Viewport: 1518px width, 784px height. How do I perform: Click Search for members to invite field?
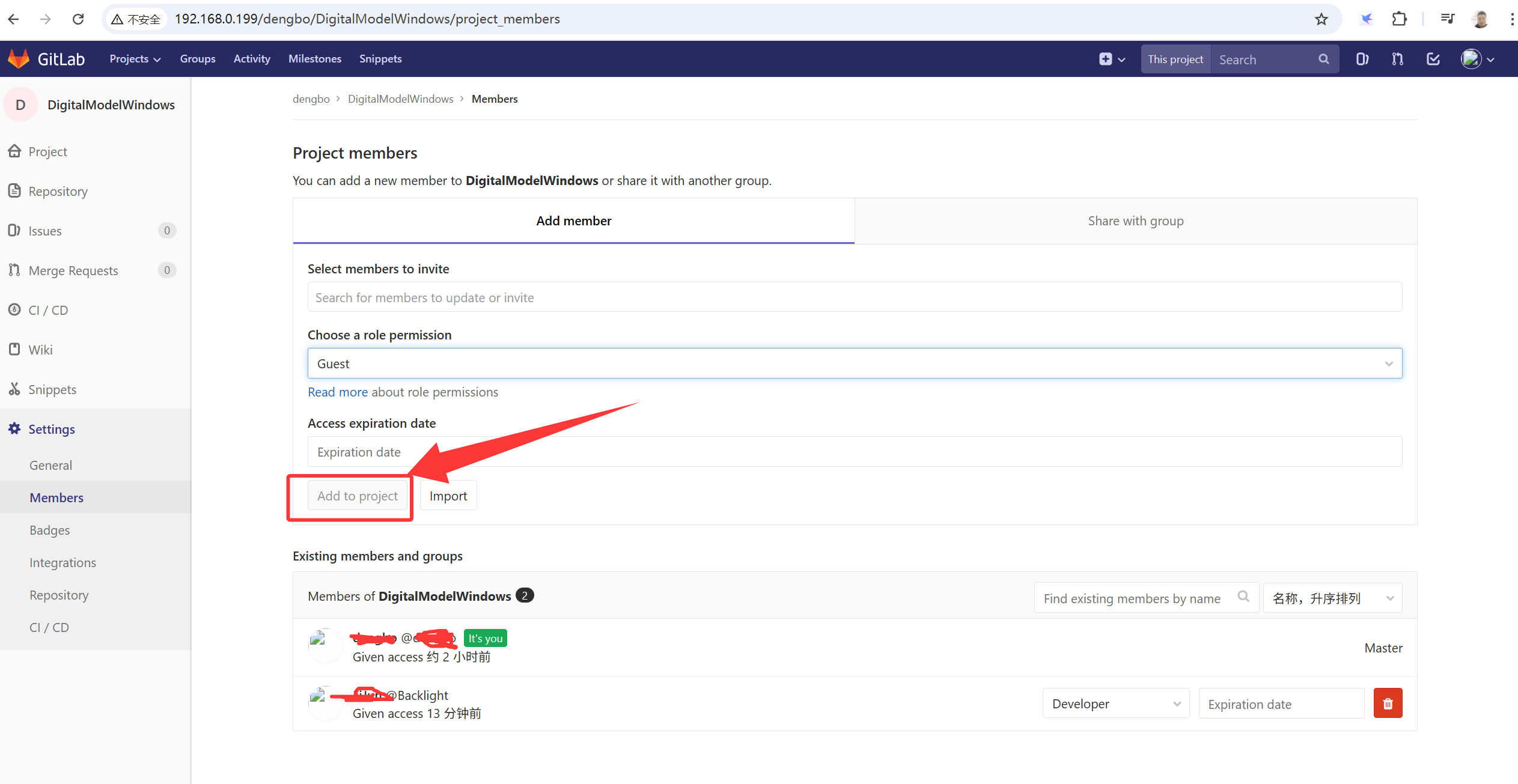855,297
